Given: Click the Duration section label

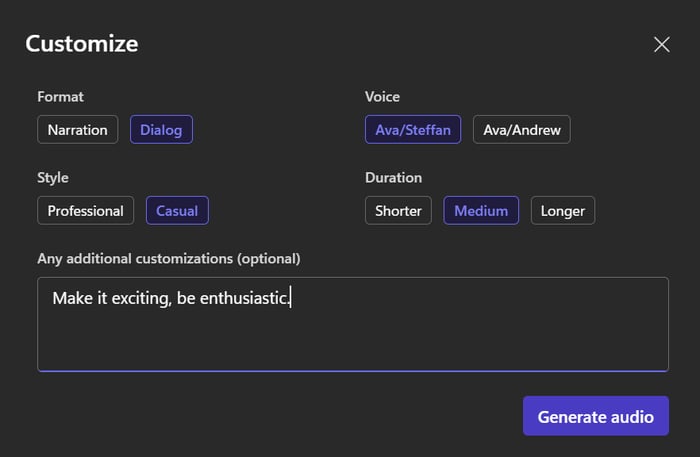Looking at the screenshot, I should [393, 177].
